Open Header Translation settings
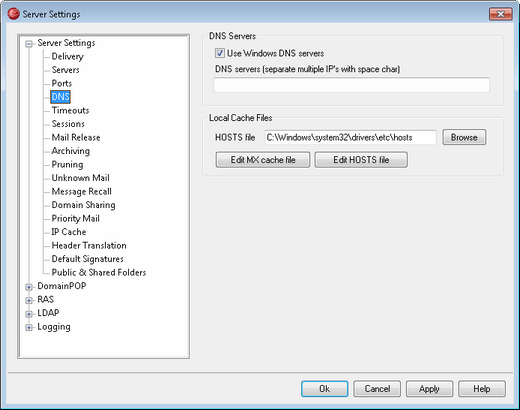This screenshot has height=410, width=520. coord(89,245)
